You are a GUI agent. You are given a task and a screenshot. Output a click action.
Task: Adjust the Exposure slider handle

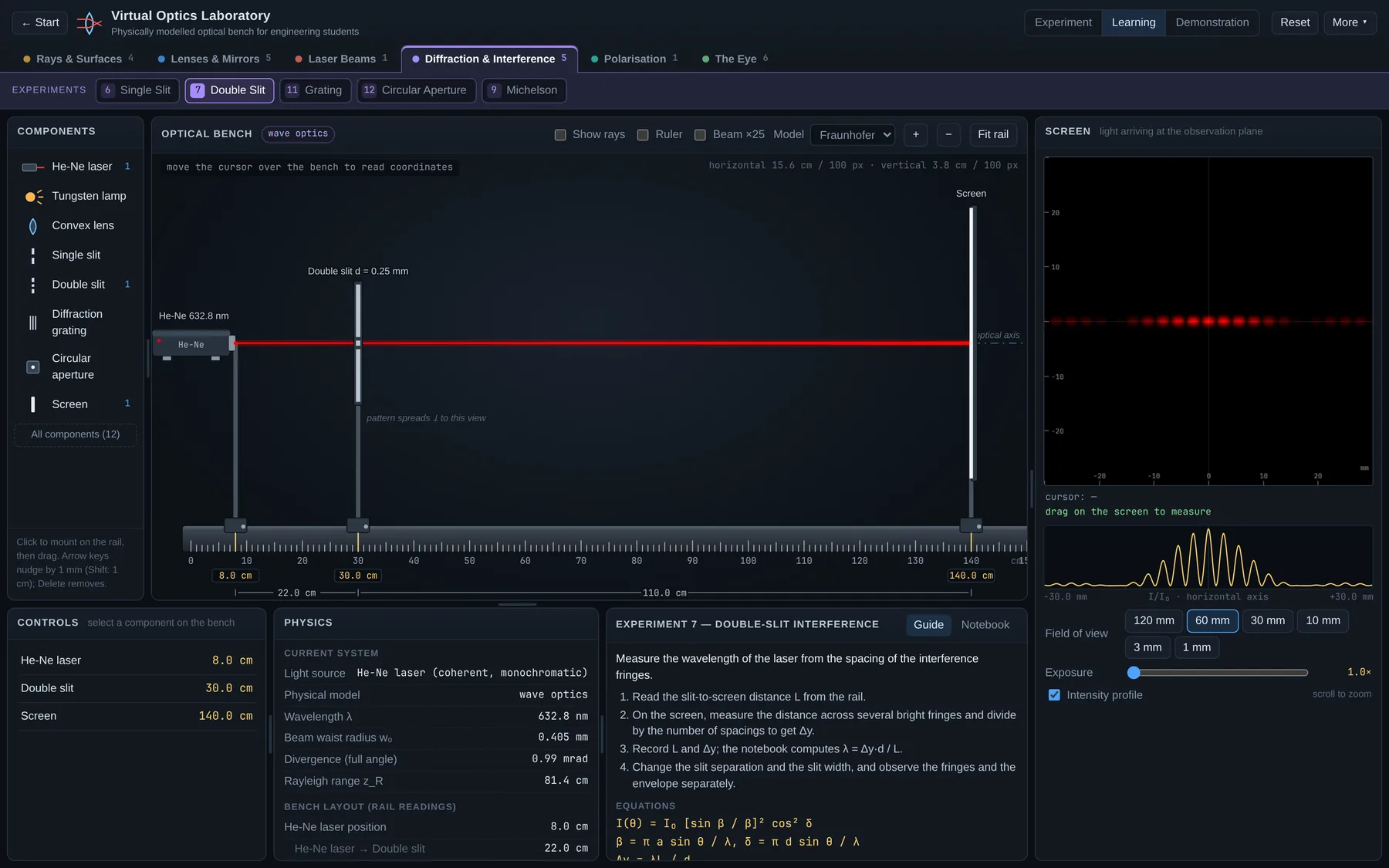point(1134,673)
